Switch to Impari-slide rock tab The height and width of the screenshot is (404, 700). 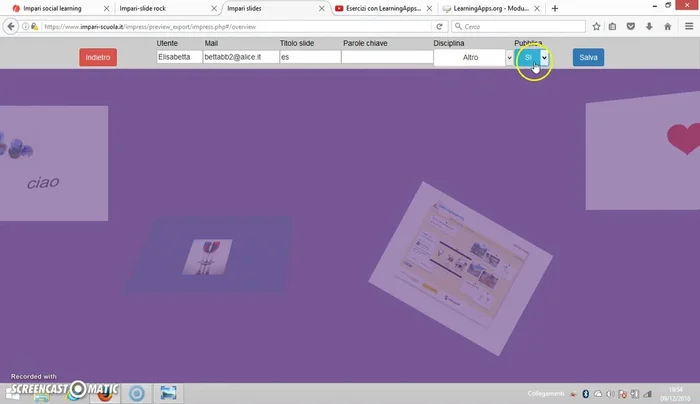160,8
